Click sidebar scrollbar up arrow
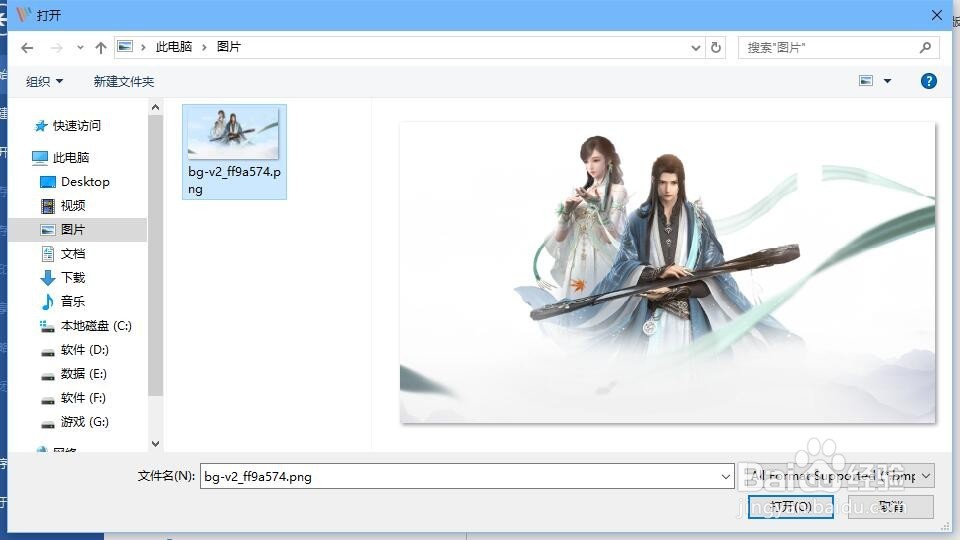This screenshot has height=540, width=960. point(156,108)
